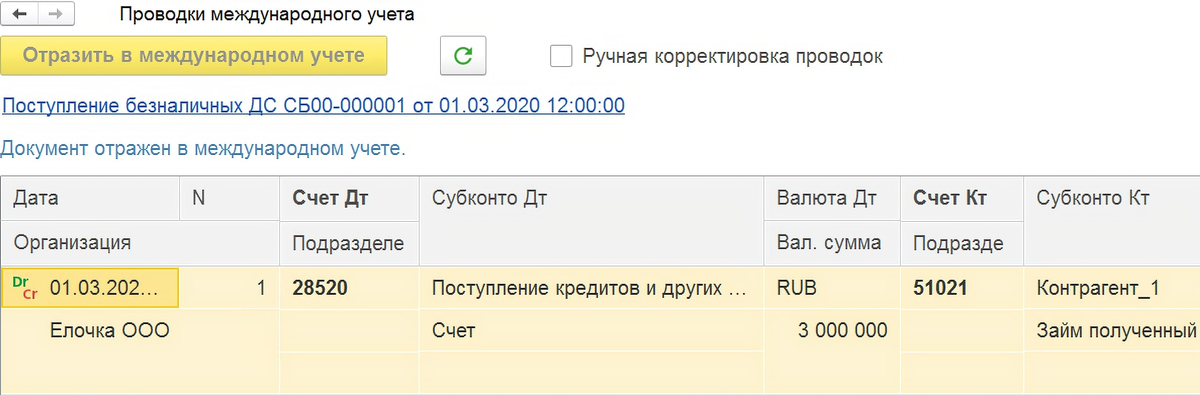Click Отразить в международном учете button
This screenshot has height=395, width=1200.
[x=194, y=56]
